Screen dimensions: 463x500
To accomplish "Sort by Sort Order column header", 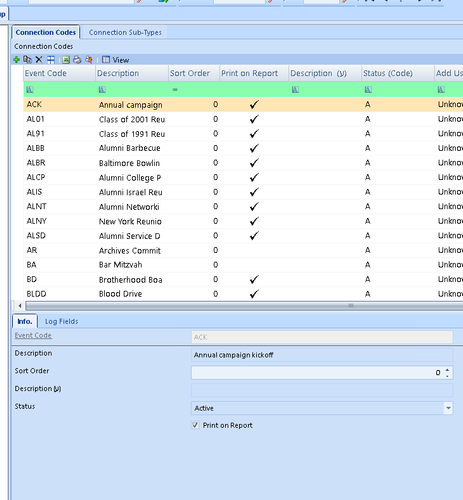I will [x=194, y=73].
